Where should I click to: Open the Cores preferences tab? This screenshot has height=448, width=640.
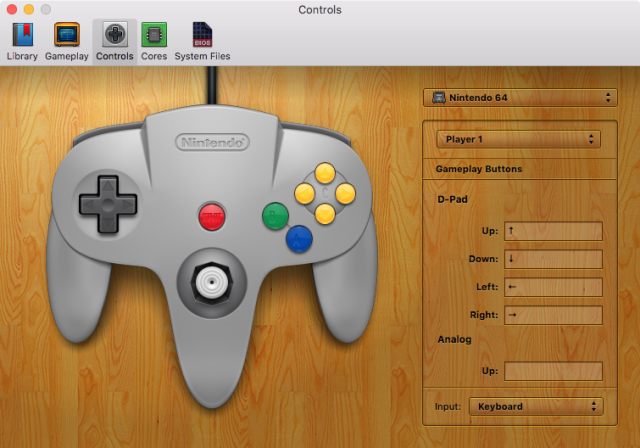(154, 41)
